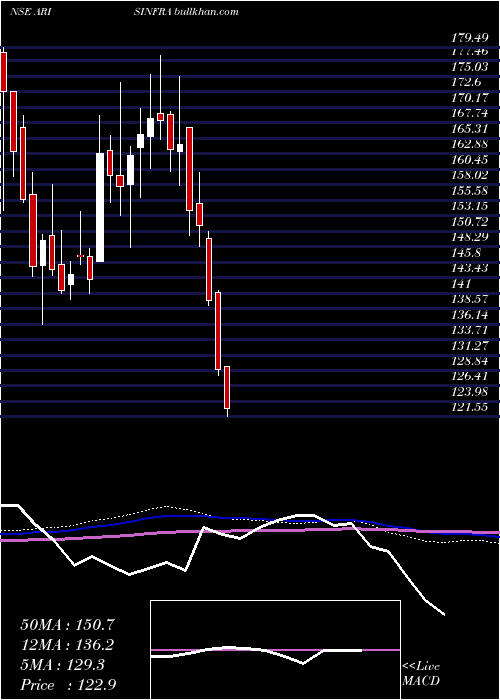Click the 162.88 price level label
This screenshot has width=500, height=700.
click(x=470, y=144)
